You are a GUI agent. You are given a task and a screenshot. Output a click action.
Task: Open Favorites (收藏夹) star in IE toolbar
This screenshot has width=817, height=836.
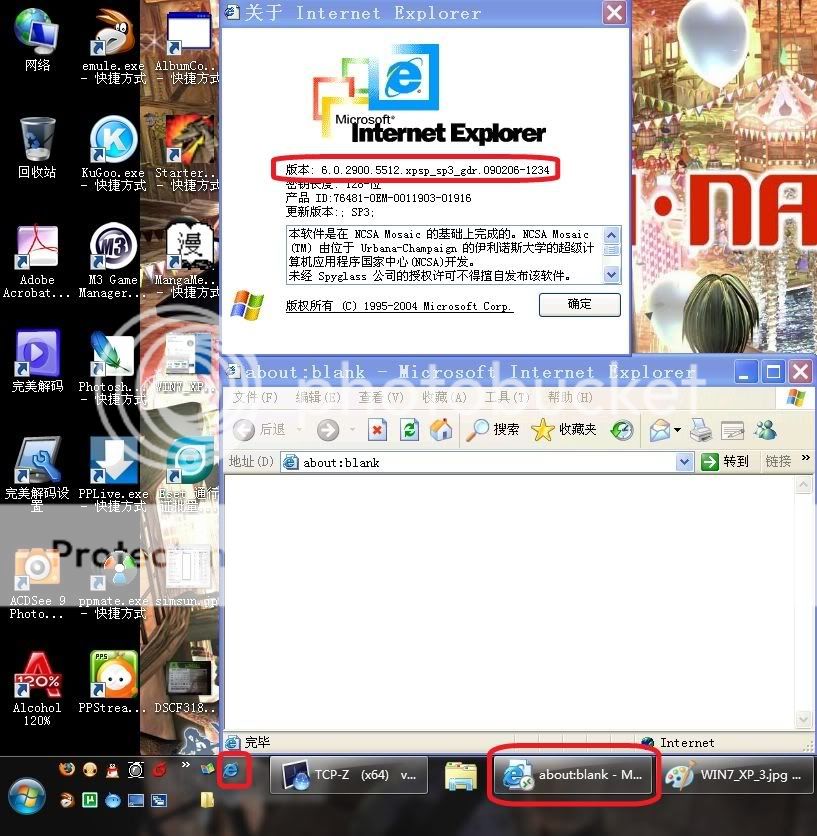pyautogui.click(x=563, y=430)
